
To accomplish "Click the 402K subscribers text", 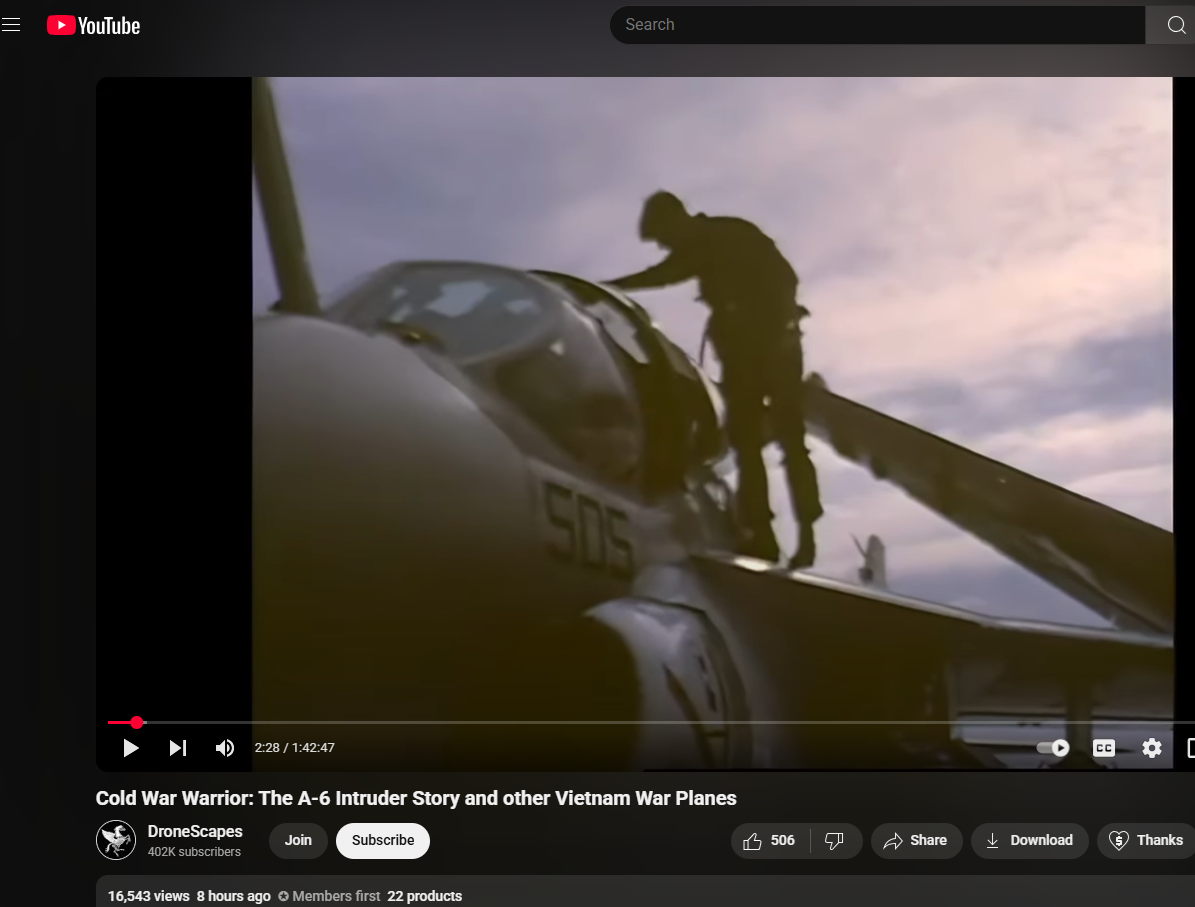I will pyautogui.click(x=194, y=851).
